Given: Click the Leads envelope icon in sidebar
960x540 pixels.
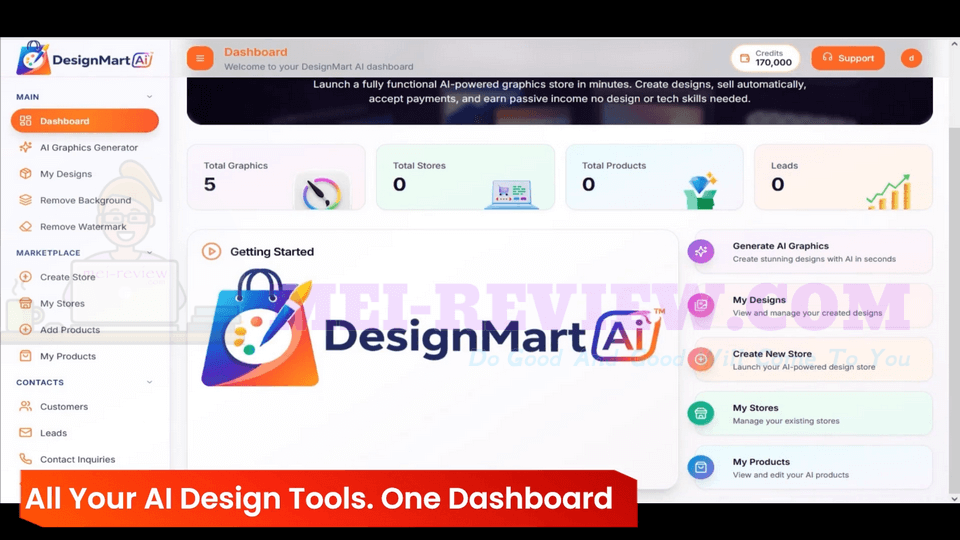Looking at the screenshot, I should (x=25, y=432).
